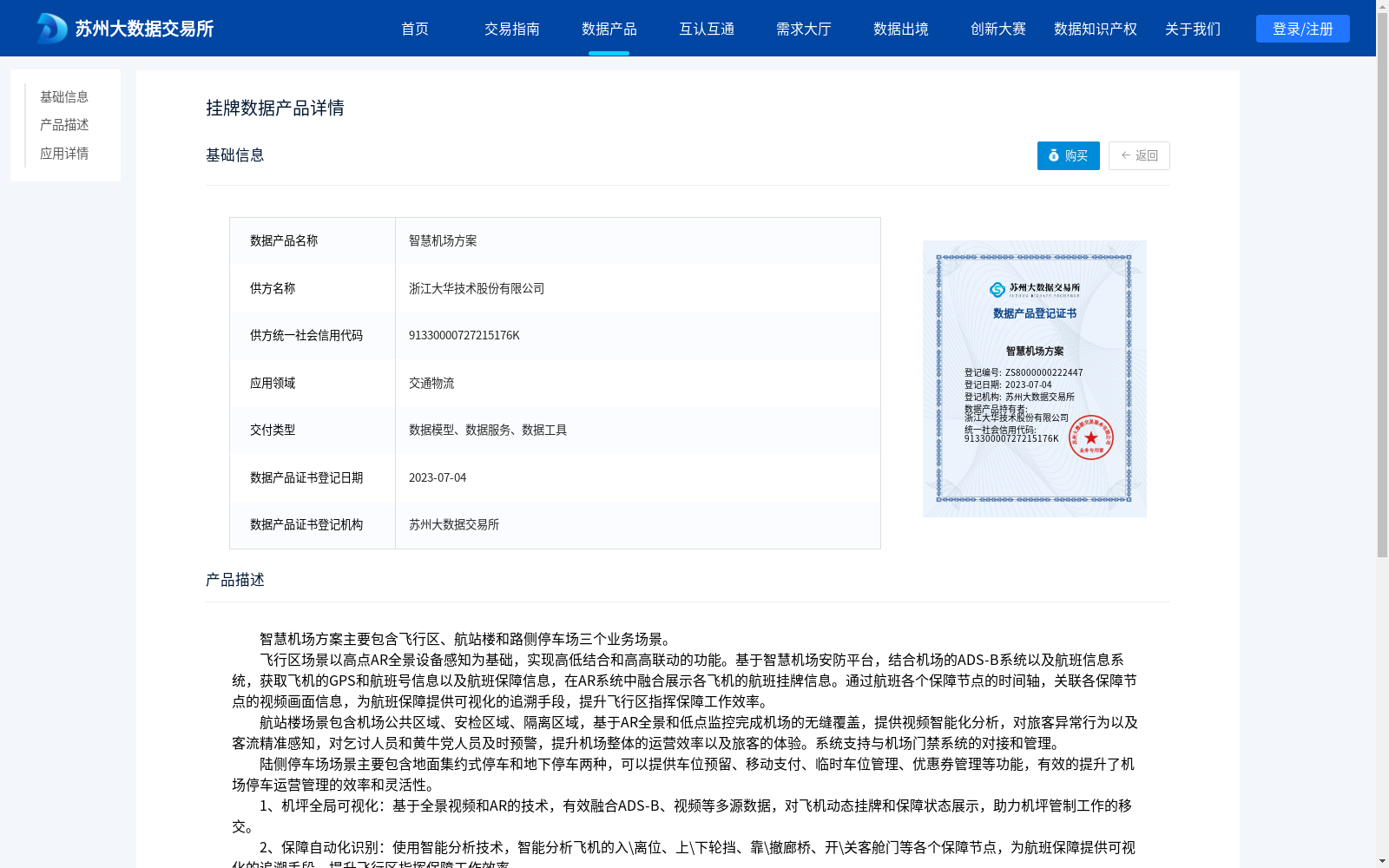Jump to 应用详情 in the side anchor
This screenshot has height=868, width=1389.
click(64, 154)
